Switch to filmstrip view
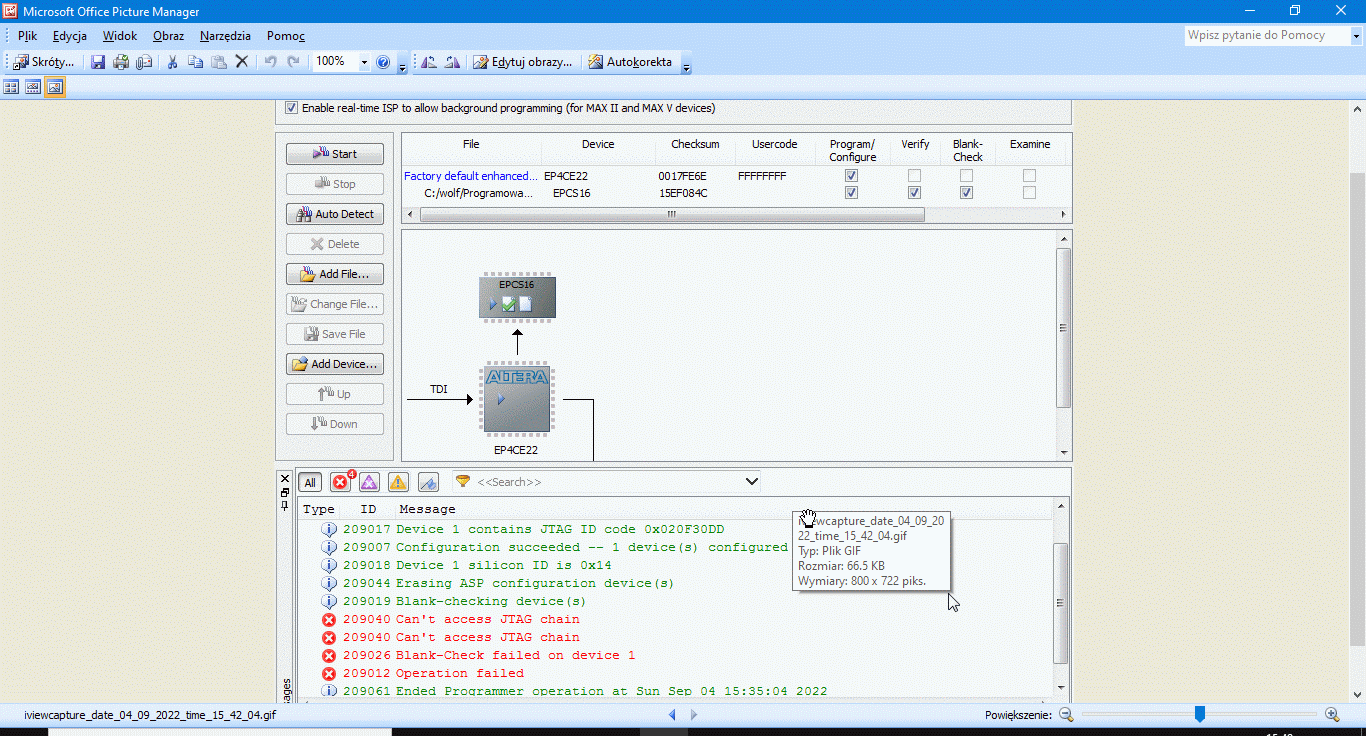1366x736 pixels. point(33,87)
